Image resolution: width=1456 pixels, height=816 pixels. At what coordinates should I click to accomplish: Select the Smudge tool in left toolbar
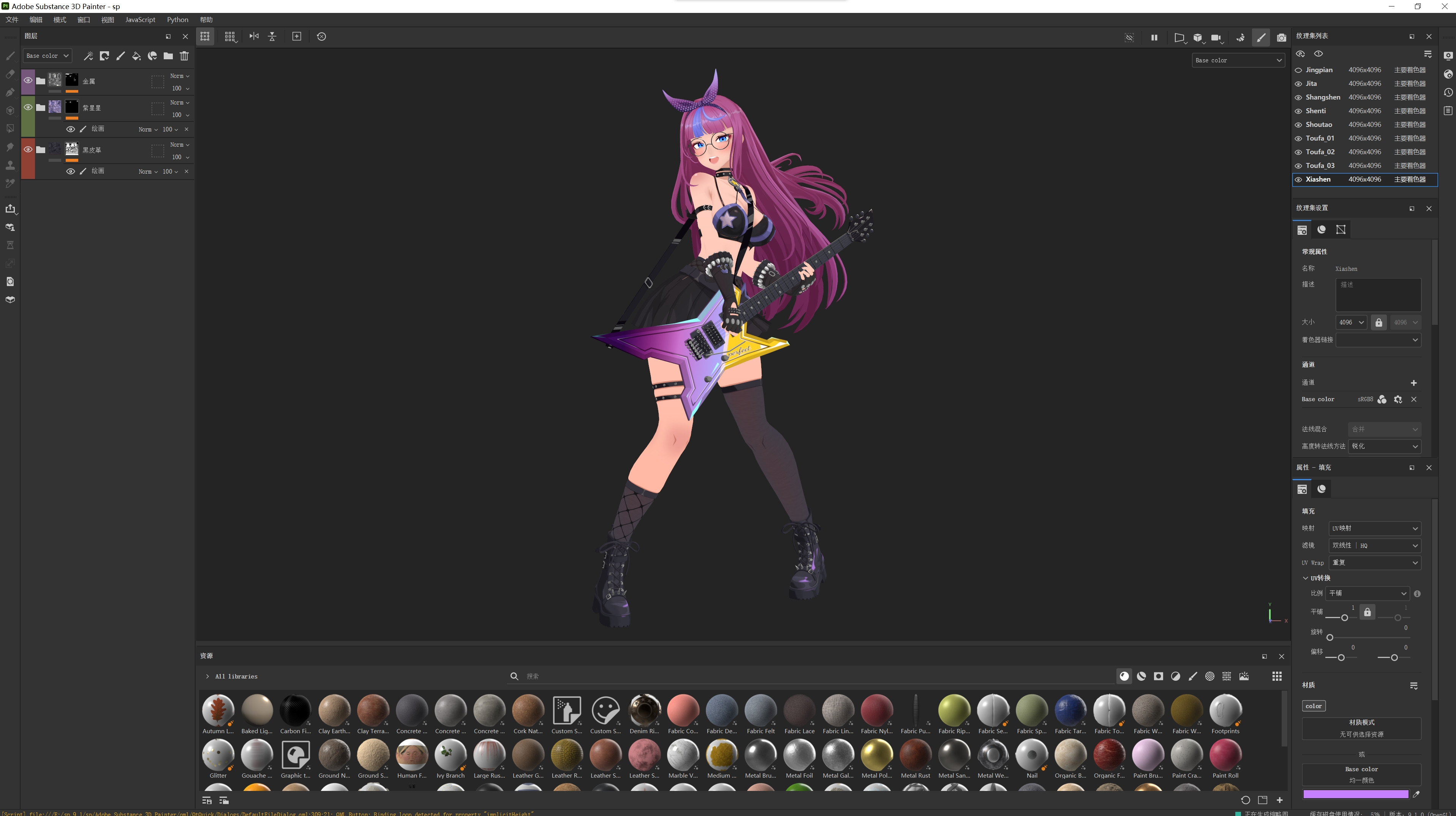point(10,147)
